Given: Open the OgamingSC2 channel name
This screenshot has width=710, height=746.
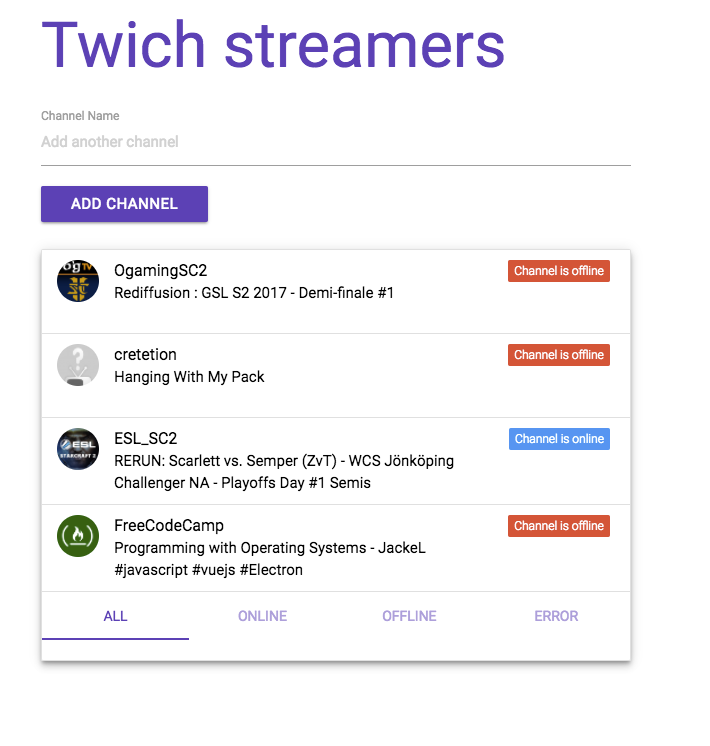Looking at the screenshot, I should point(160,270).
